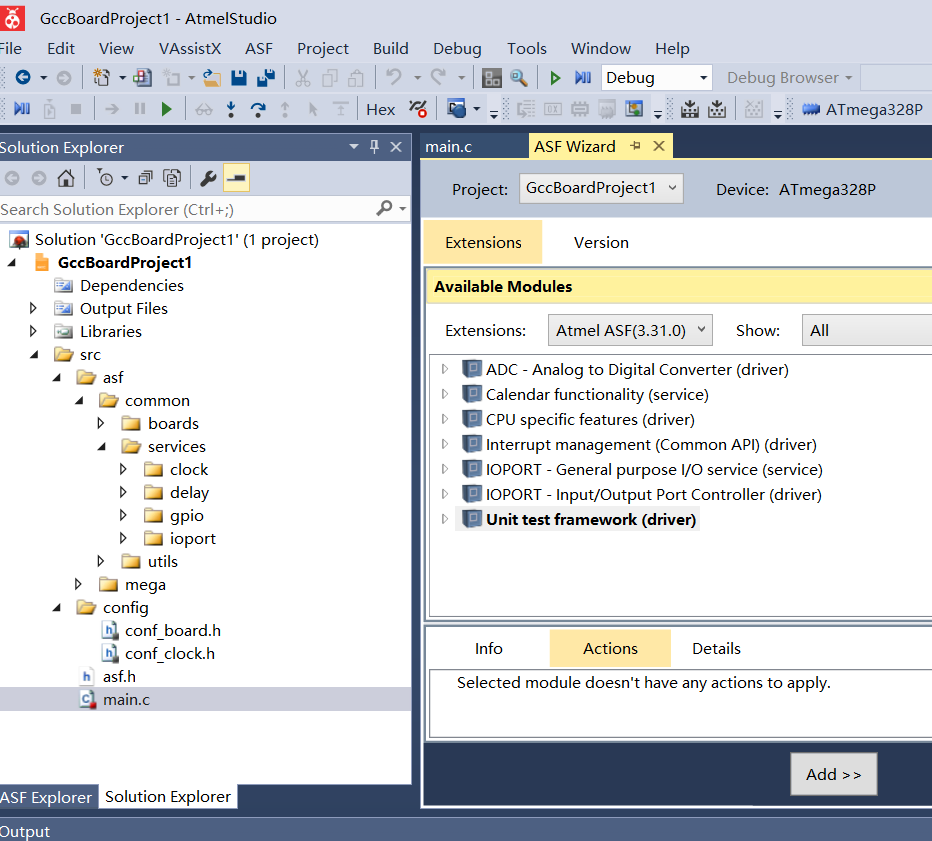
Task: Toggle the Preview Selected Items button
Action: click(236, 178)
